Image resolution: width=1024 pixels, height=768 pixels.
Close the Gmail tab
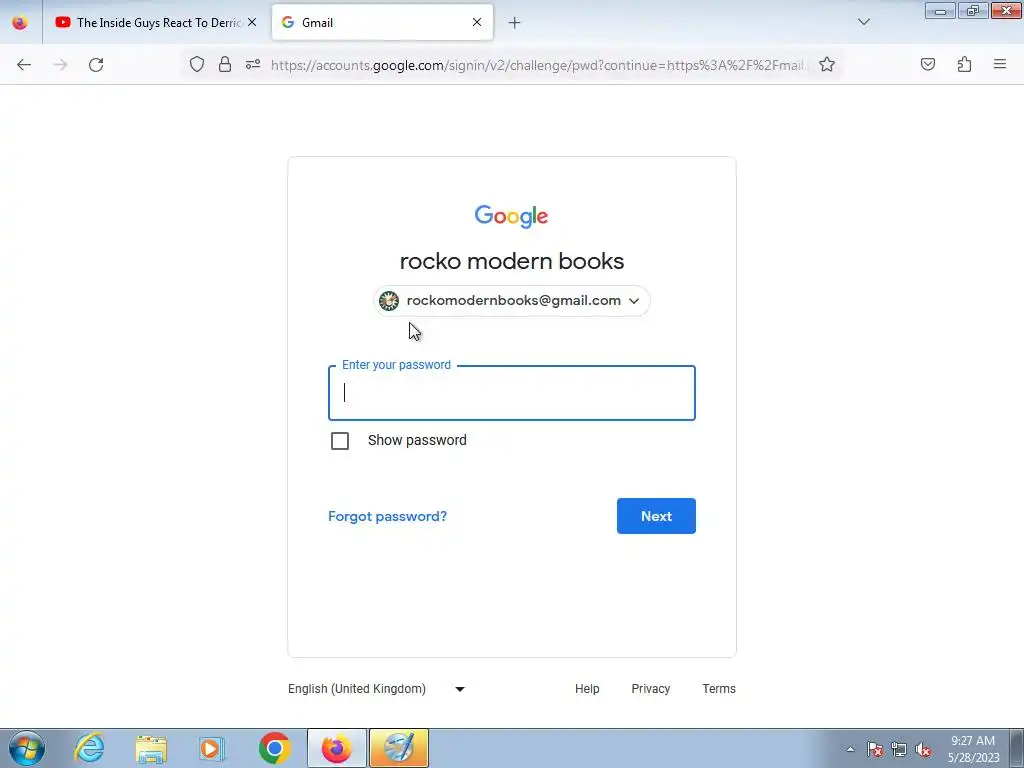[477, 22]
